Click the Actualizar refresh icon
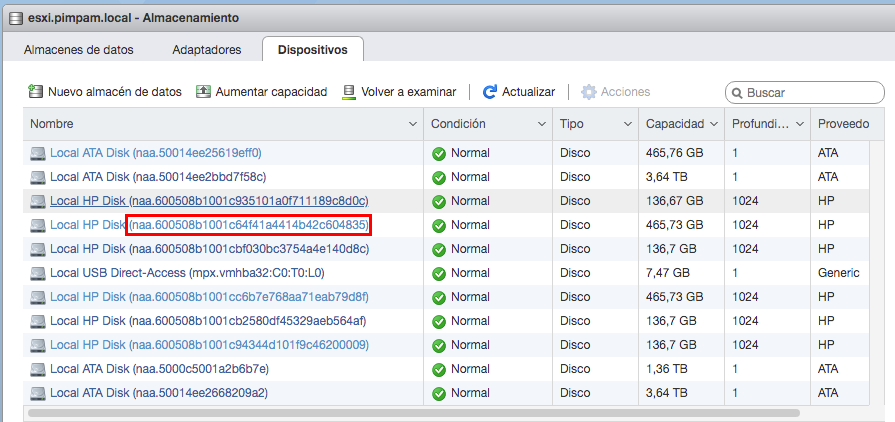Image resolution: width=895 pixels, height=422 pixels. (x=490, y=92)
